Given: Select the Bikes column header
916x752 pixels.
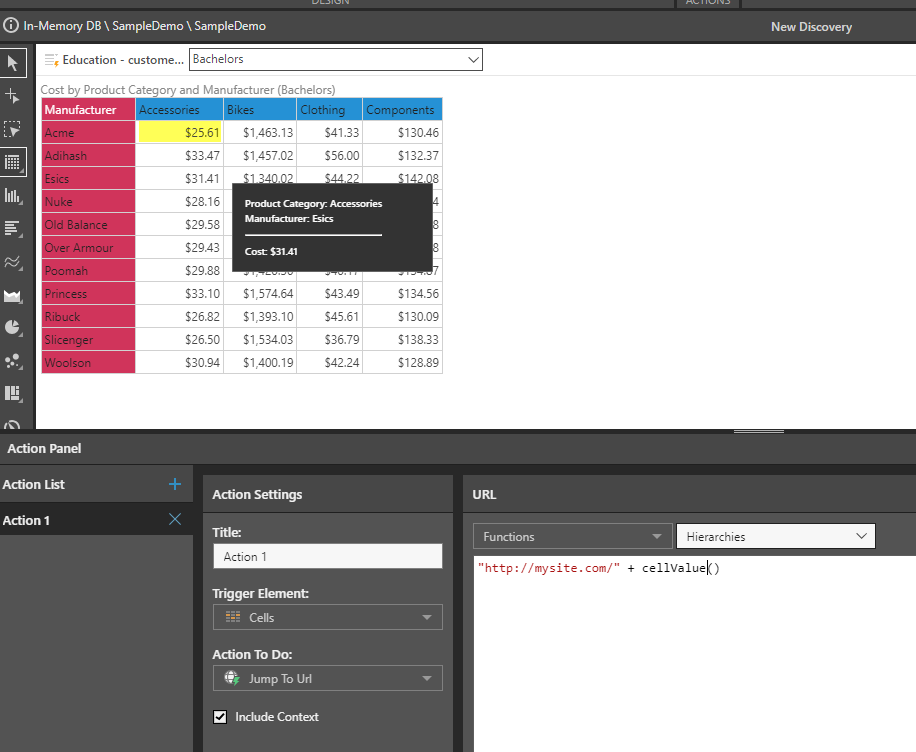Looking at the screenshot, I should pos(260,110).
